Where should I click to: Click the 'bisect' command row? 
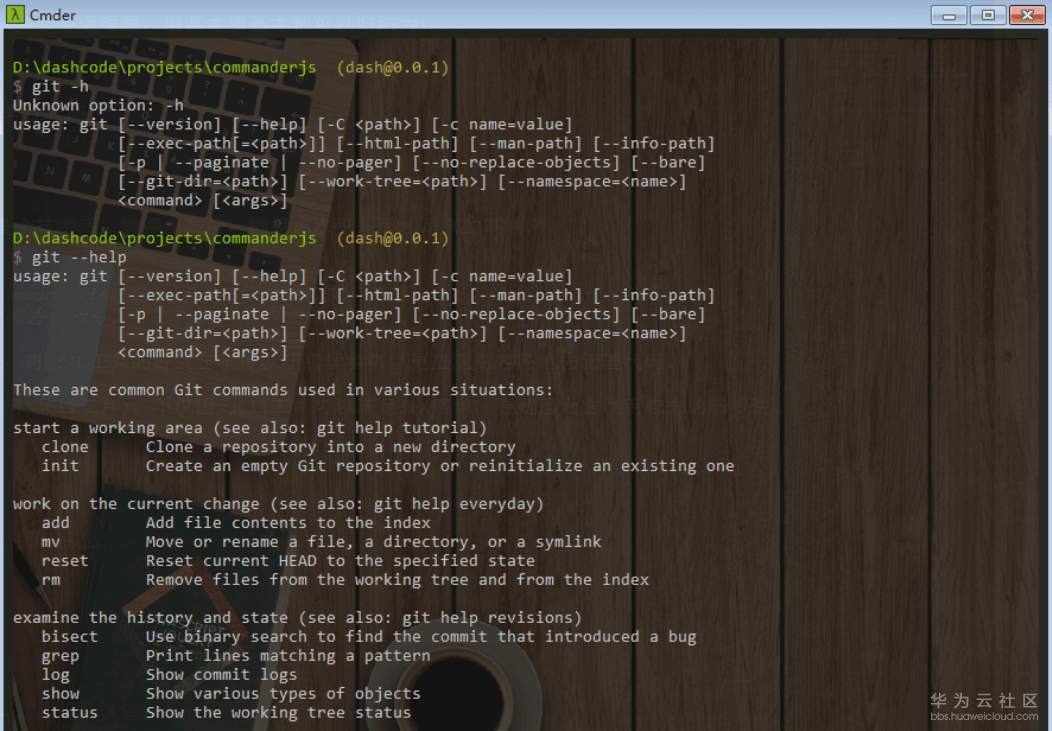(x=369, y=637)
